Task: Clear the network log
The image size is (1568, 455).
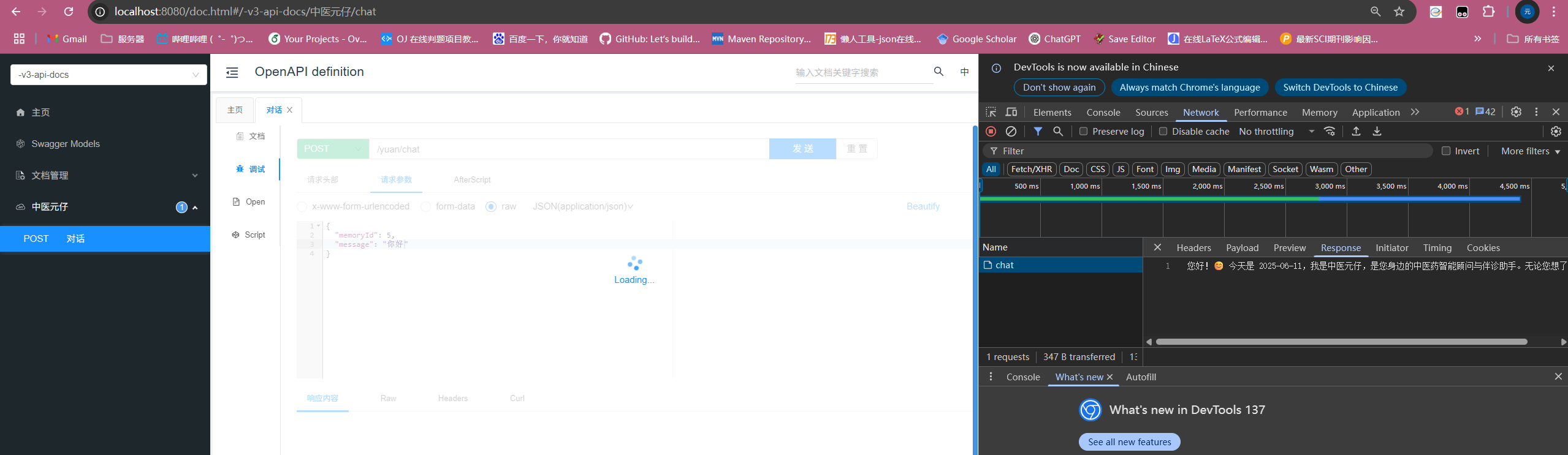Action: point(1011,132)
